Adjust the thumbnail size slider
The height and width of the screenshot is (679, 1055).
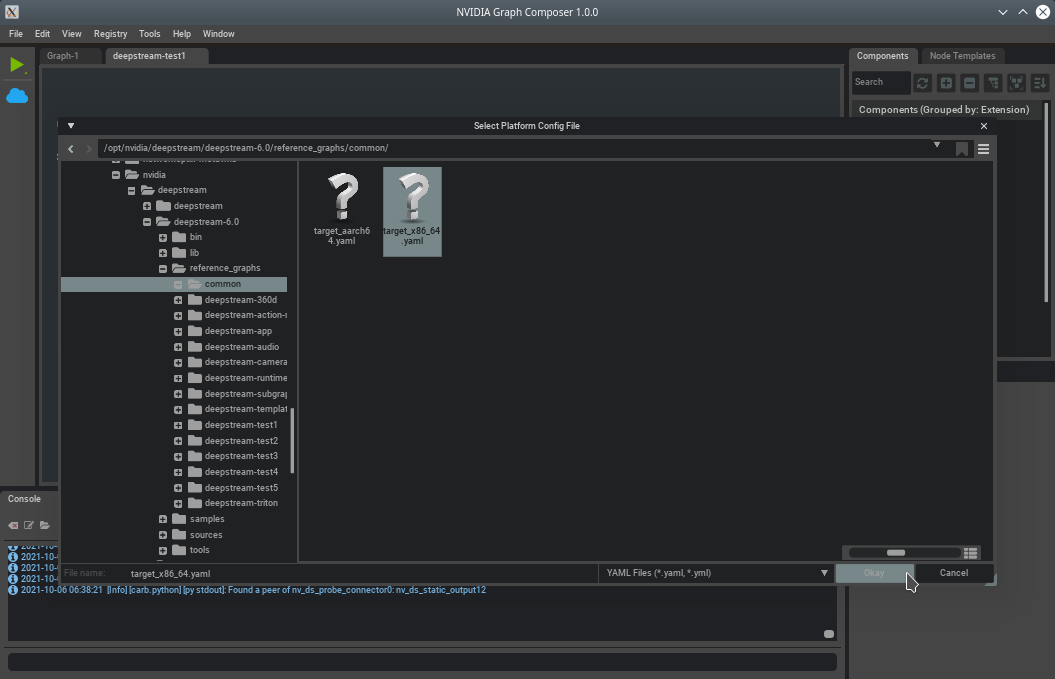click(896, 553)
